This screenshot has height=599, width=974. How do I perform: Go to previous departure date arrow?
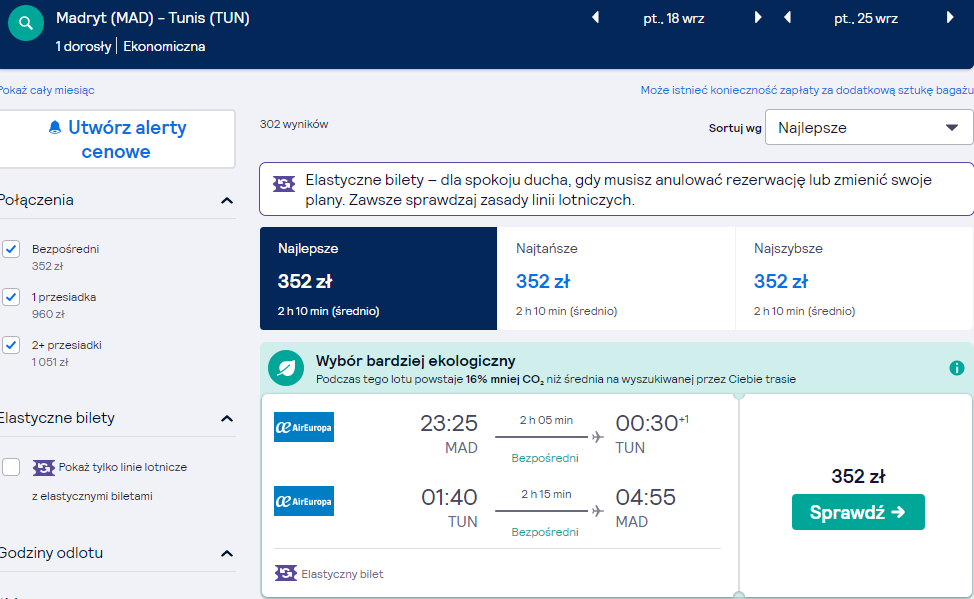tap(596, 17)
